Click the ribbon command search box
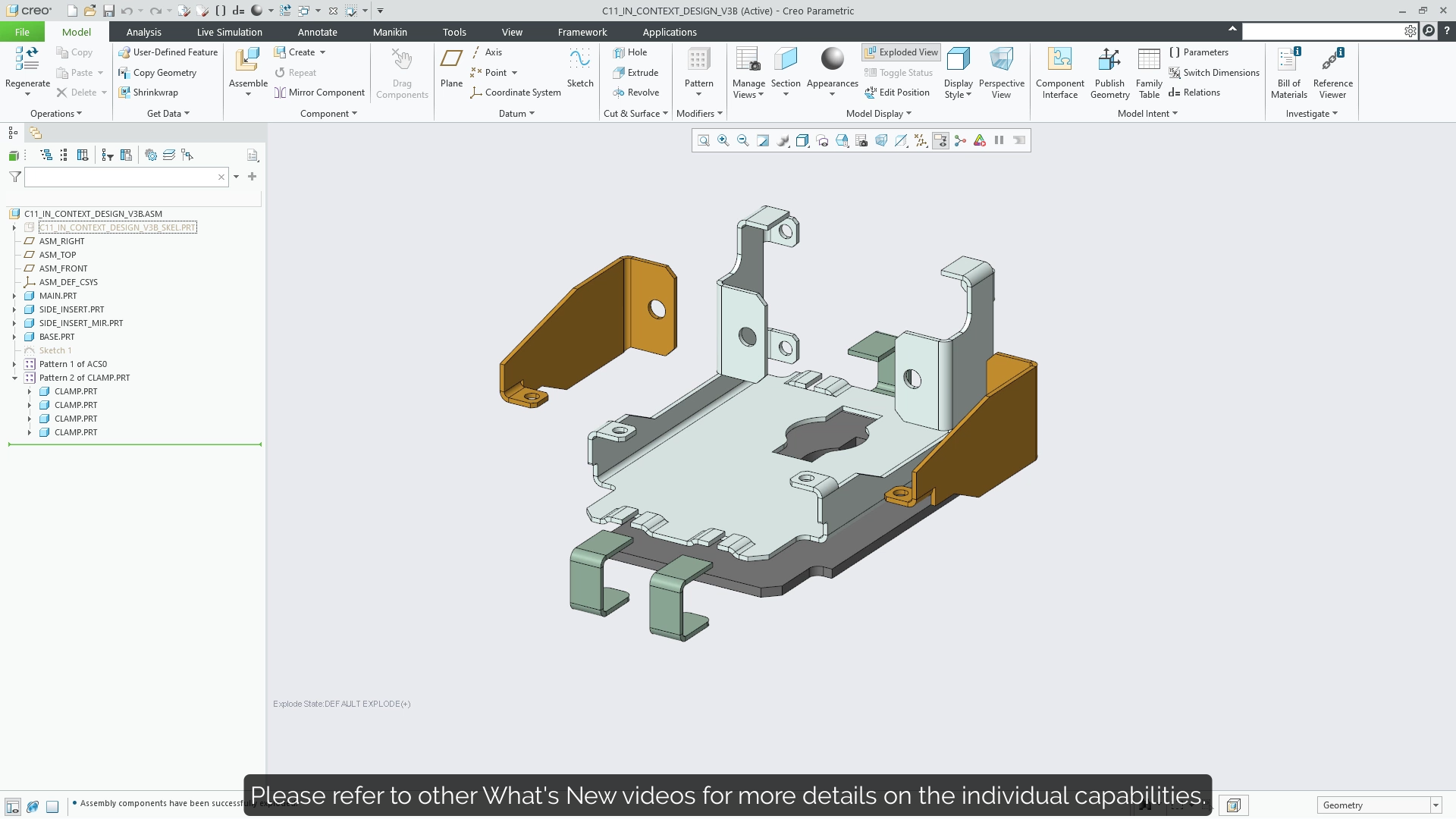The image size is (1456, 819). (x=1324, y=31)
